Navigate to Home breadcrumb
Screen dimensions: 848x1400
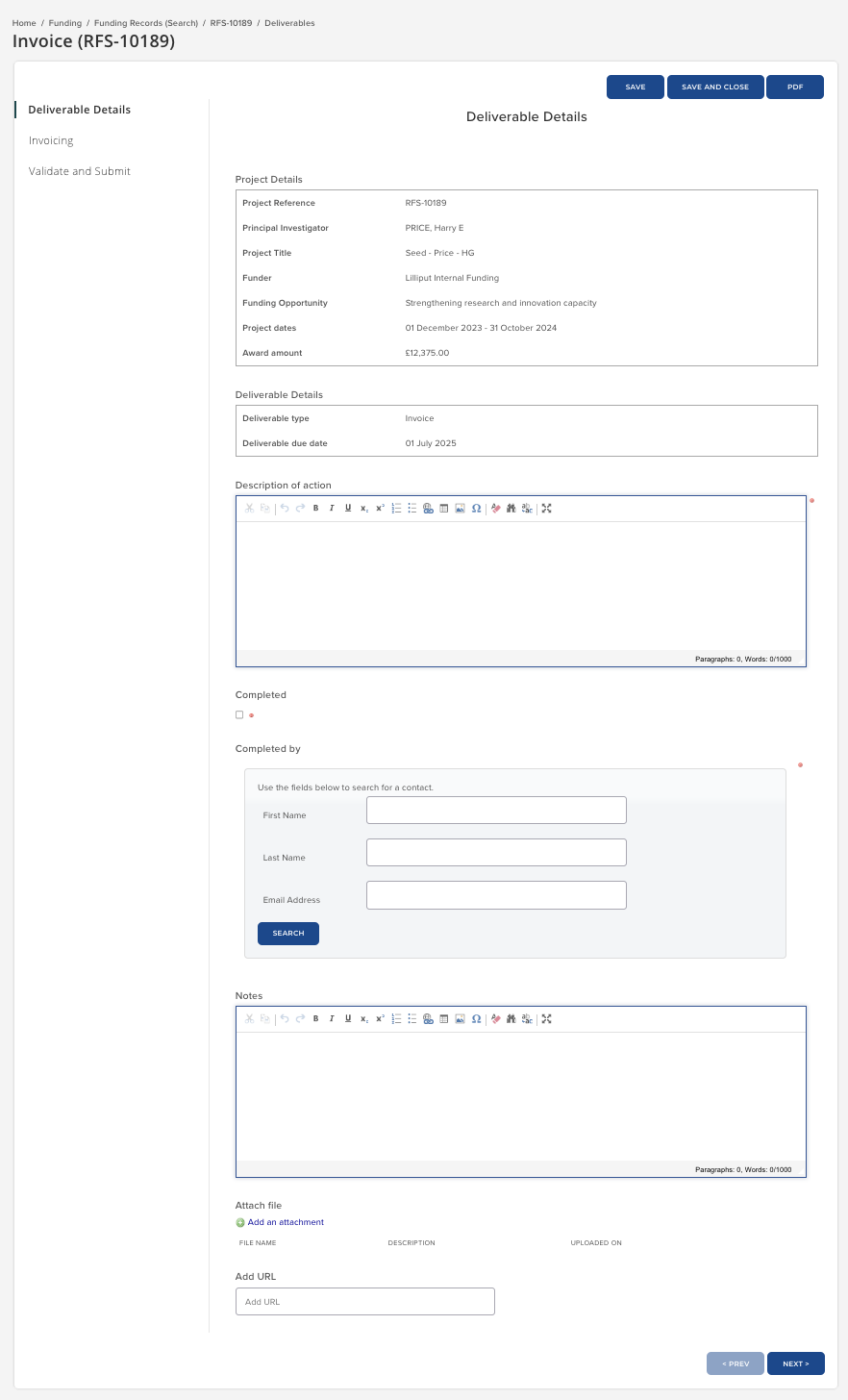point(24,23)
